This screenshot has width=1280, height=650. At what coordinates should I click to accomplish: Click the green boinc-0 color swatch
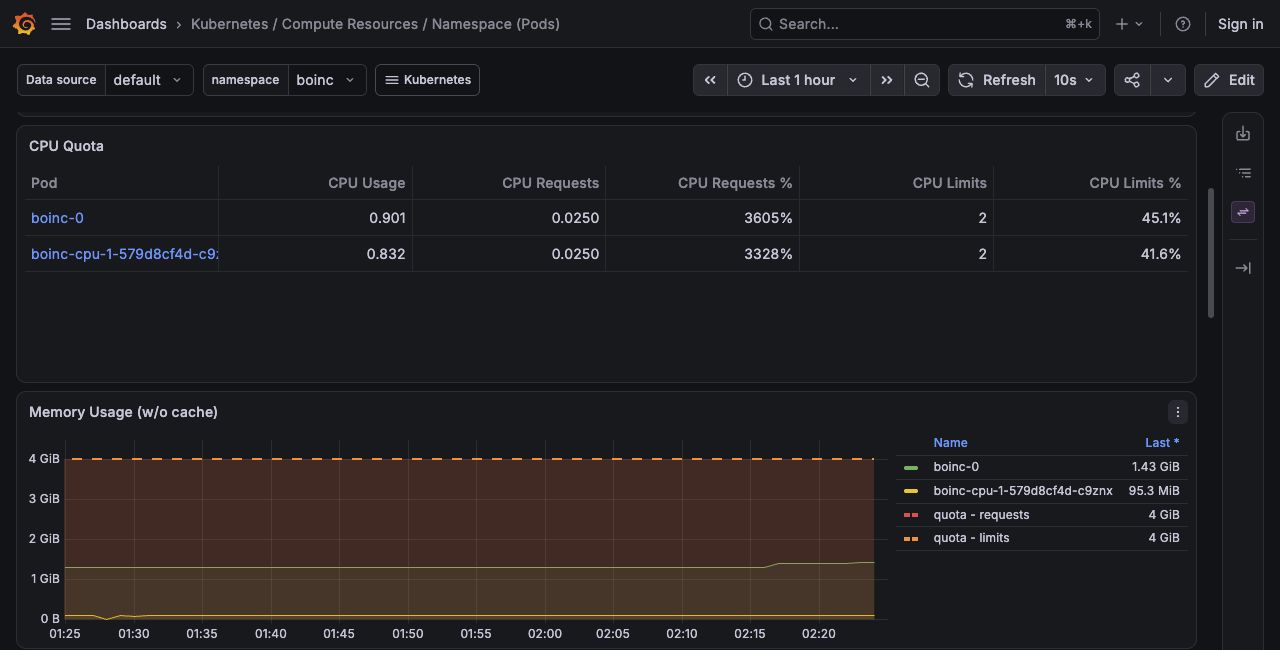(x=911, y=468)
